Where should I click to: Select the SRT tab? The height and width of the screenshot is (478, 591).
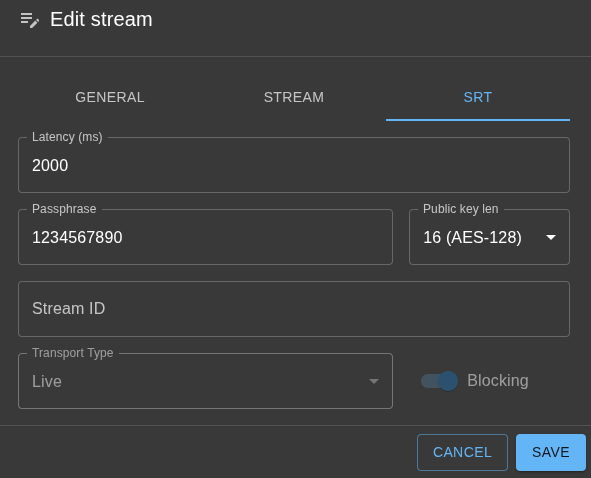(x=478, y=97)
